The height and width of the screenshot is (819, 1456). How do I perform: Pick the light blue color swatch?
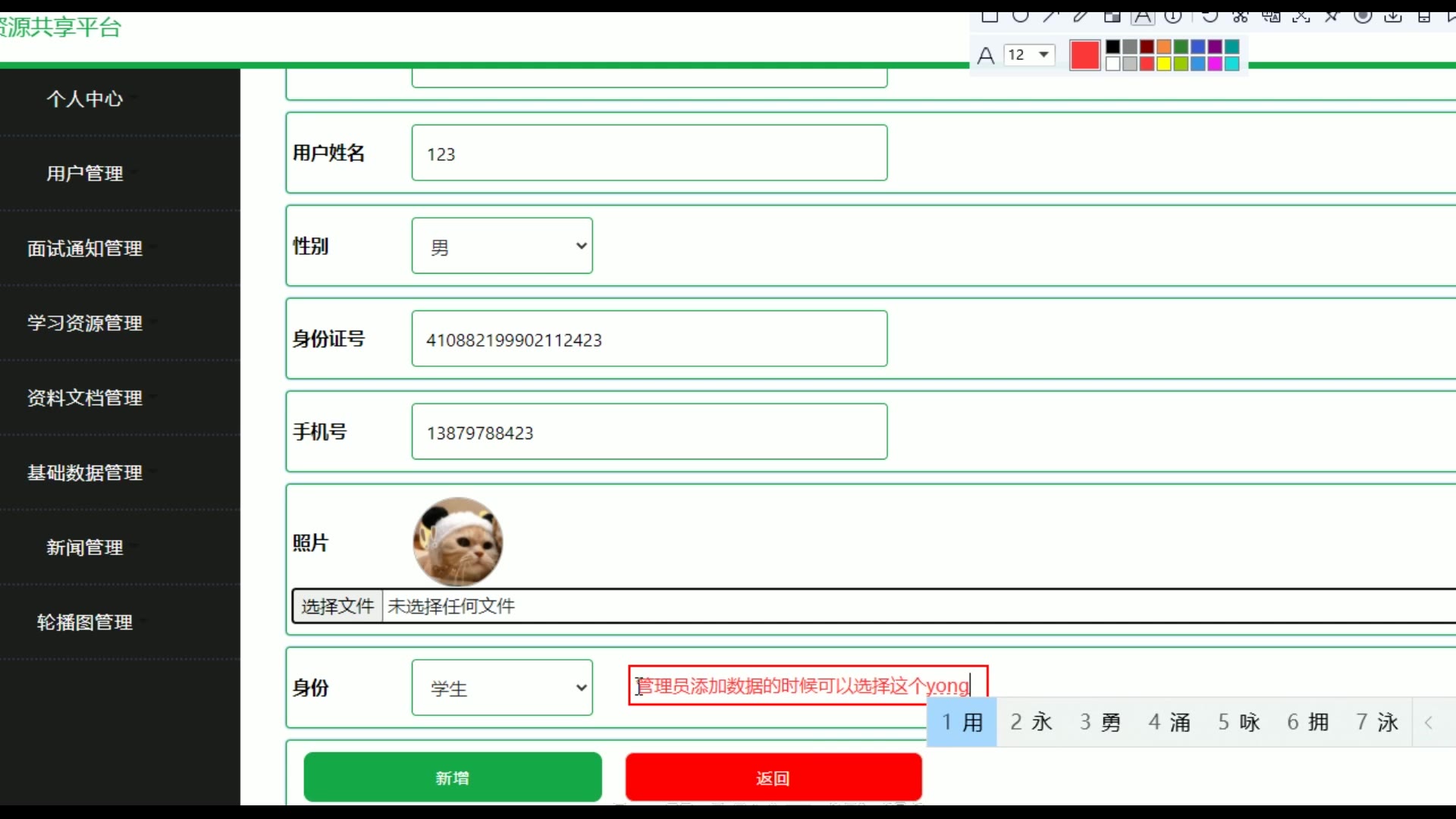coord(1198,64)
